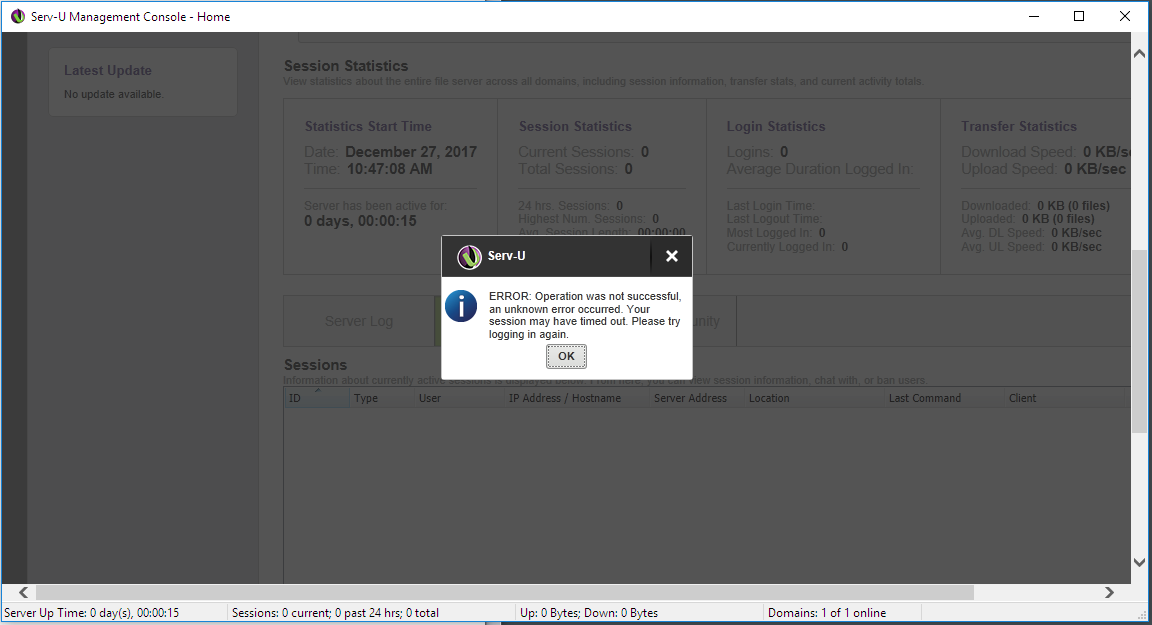Click the 'Login Statistics' panel title
This screenshot has height=625, width=1152.
pos(776,126)
